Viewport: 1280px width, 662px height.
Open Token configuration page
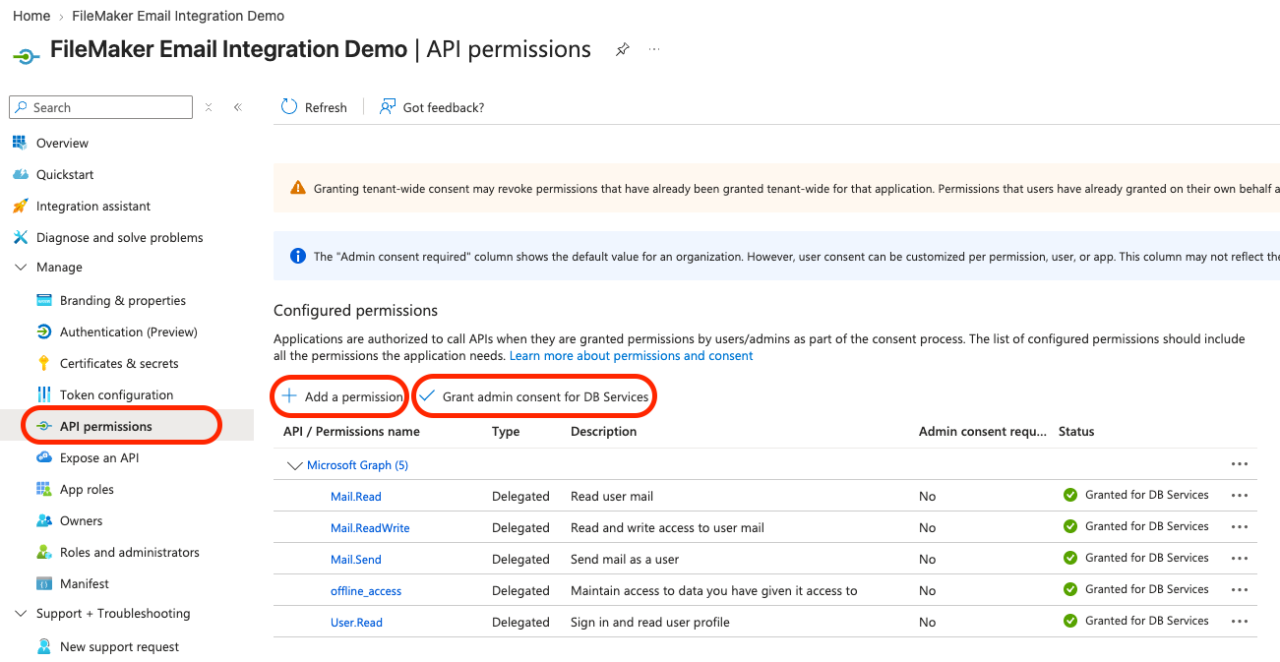click(x=116, y=395)
